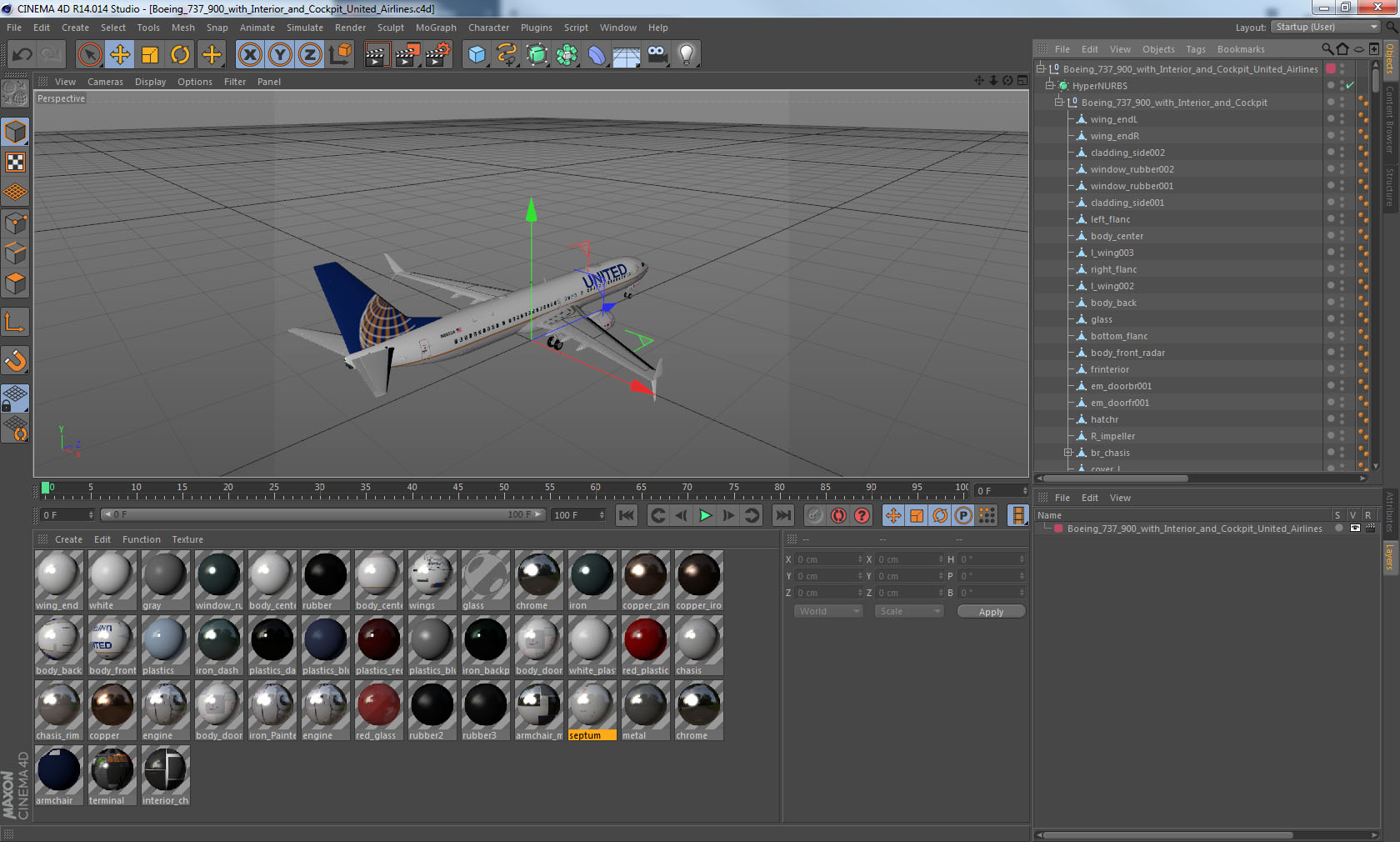This screenshot has height=842, width=1400.
Task: Open the Structure side tab
Action: pos(1390,188)
